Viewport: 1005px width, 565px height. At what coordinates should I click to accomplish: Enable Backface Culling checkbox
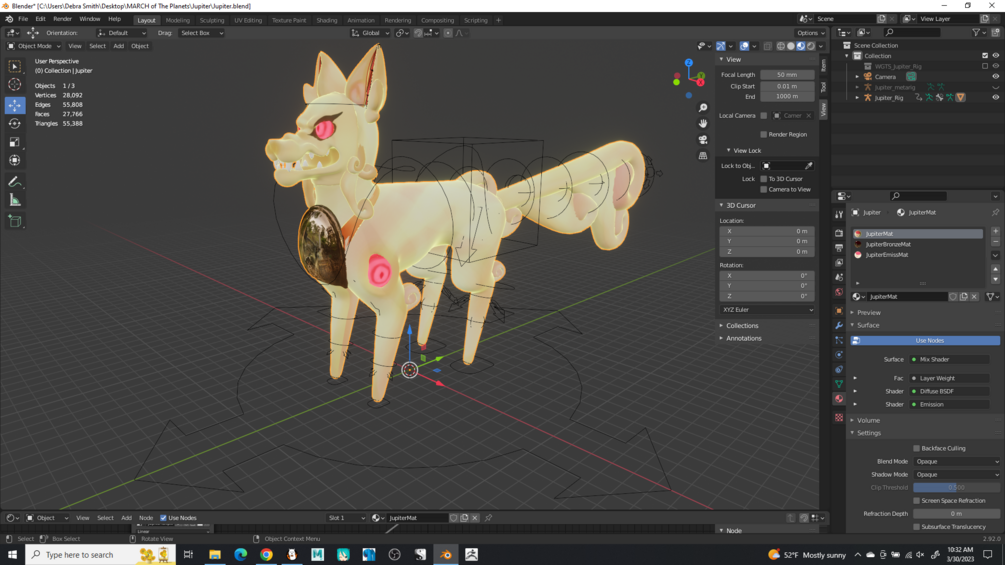(x=917, y=448)
